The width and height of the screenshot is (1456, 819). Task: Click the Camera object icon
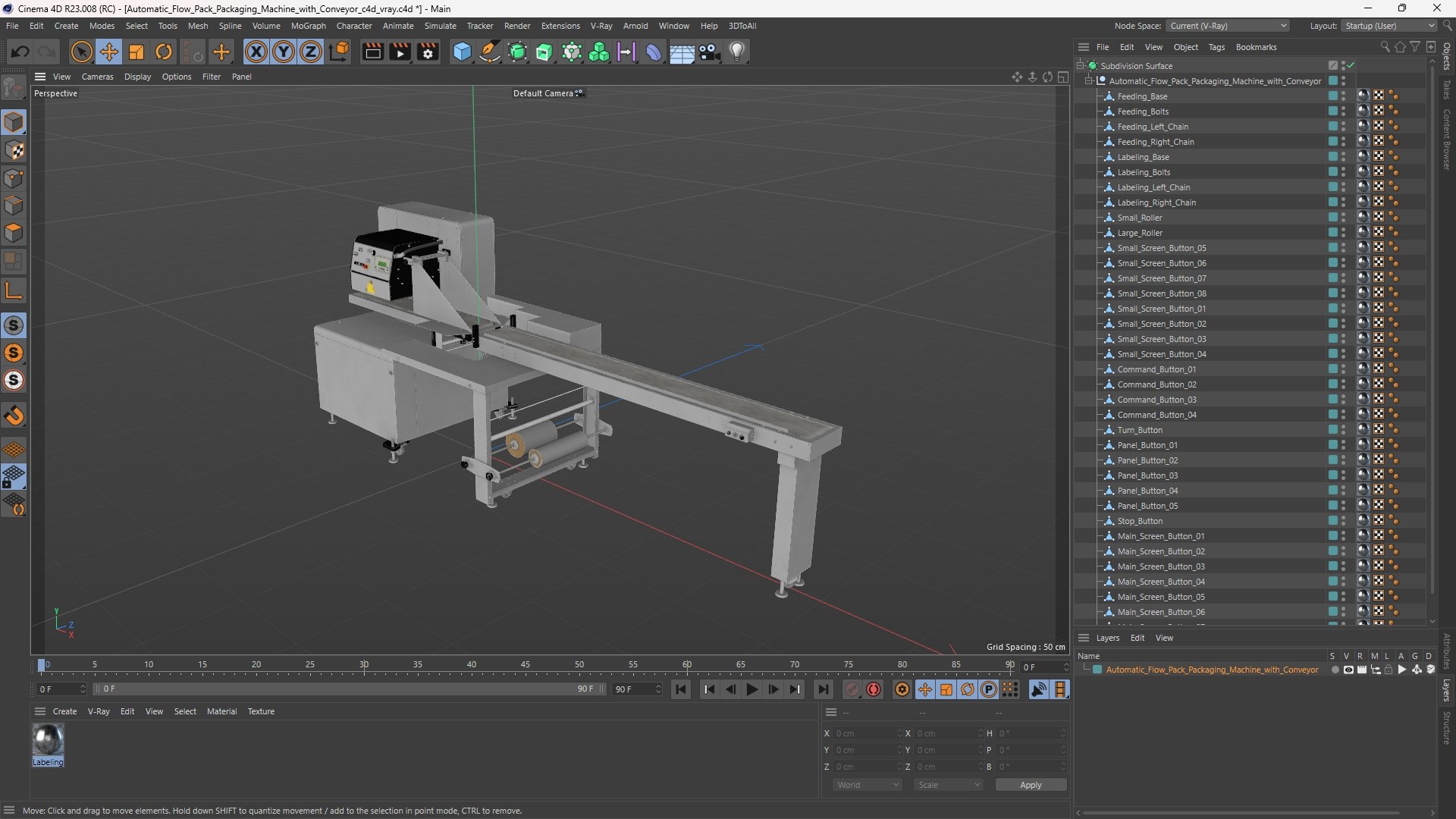710,52
